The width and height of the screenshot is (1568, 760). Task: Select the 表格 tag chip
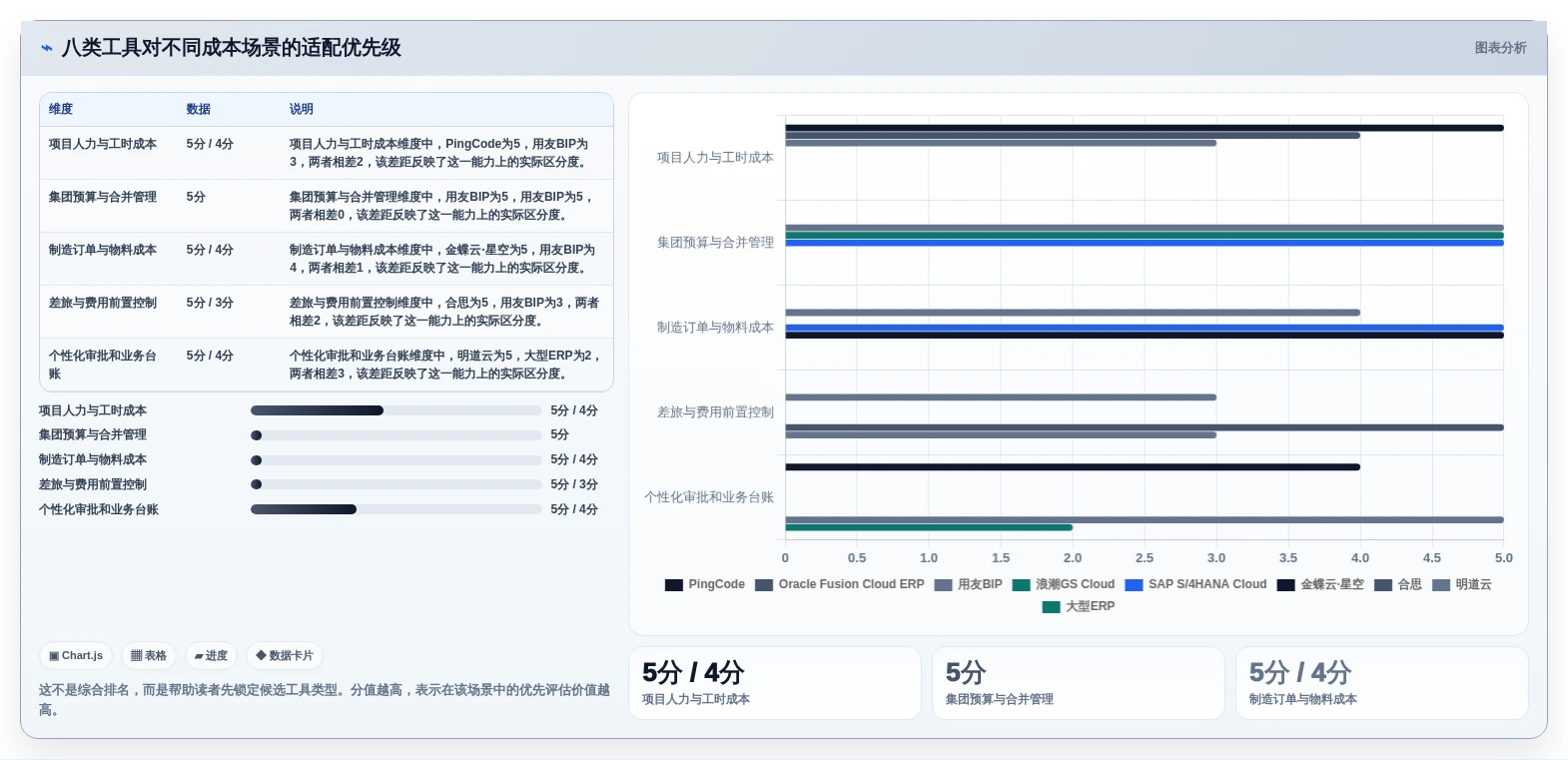[149, 656]
